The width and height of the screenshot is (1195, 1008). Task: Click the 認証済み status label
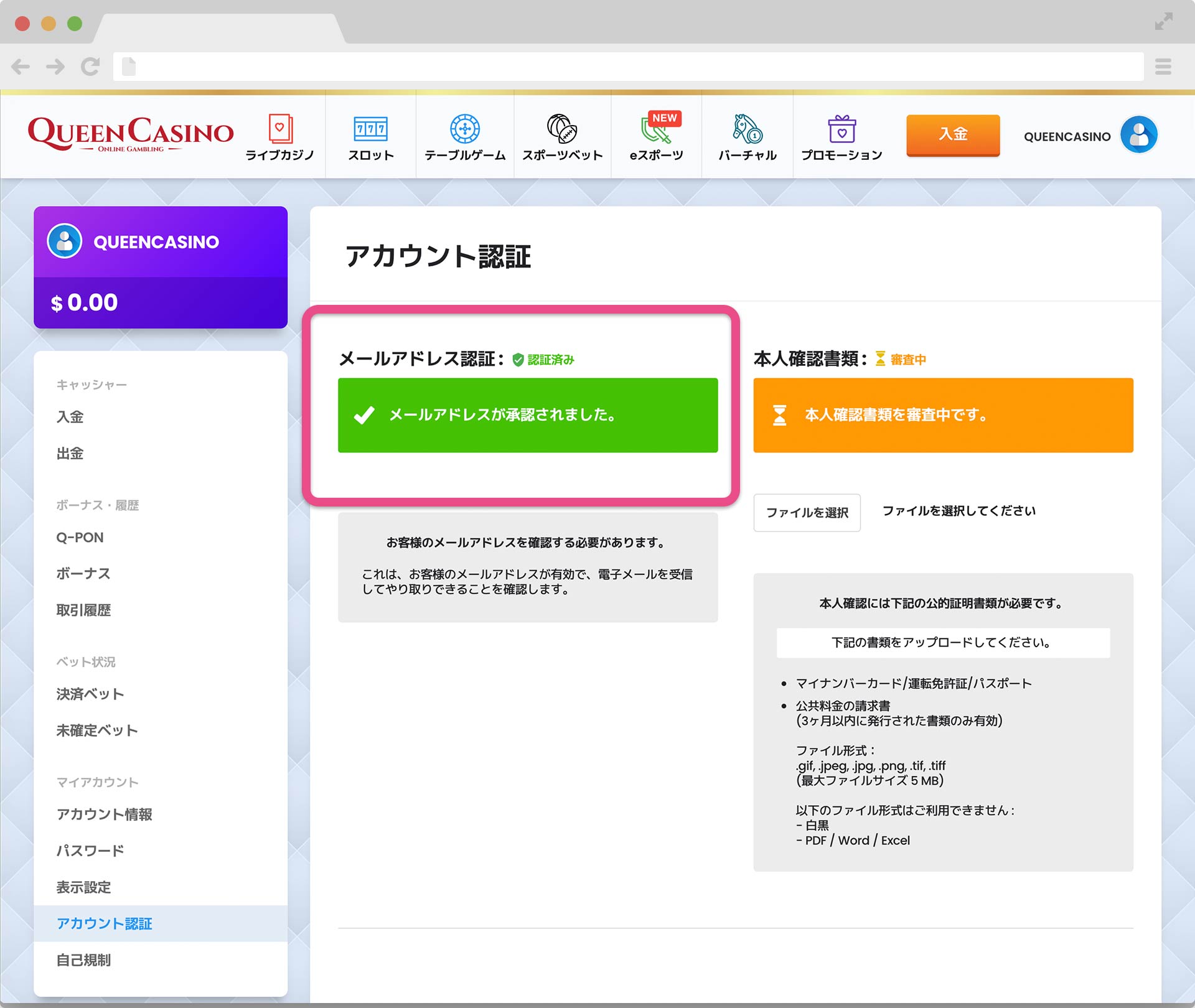pyautogui.click(x=551, y=360)
